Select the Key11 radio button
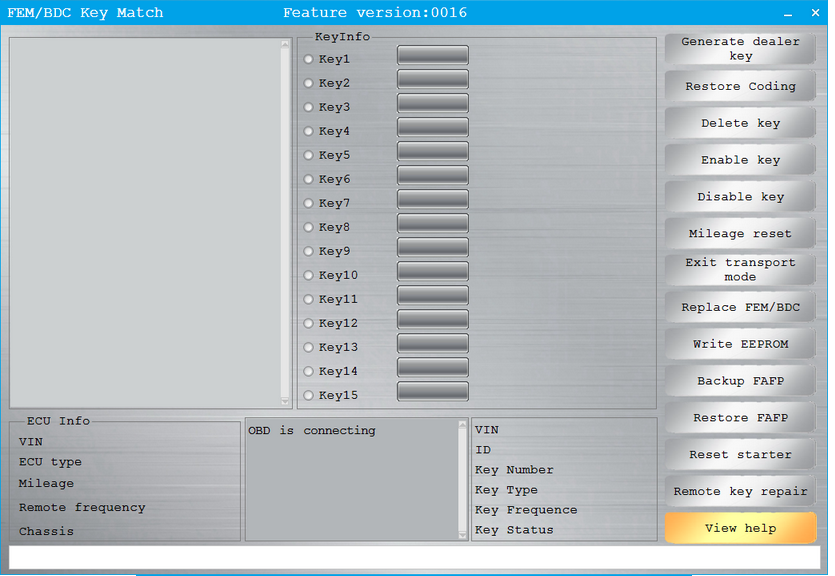Screen dimensions: 835x576 (308, 299)
